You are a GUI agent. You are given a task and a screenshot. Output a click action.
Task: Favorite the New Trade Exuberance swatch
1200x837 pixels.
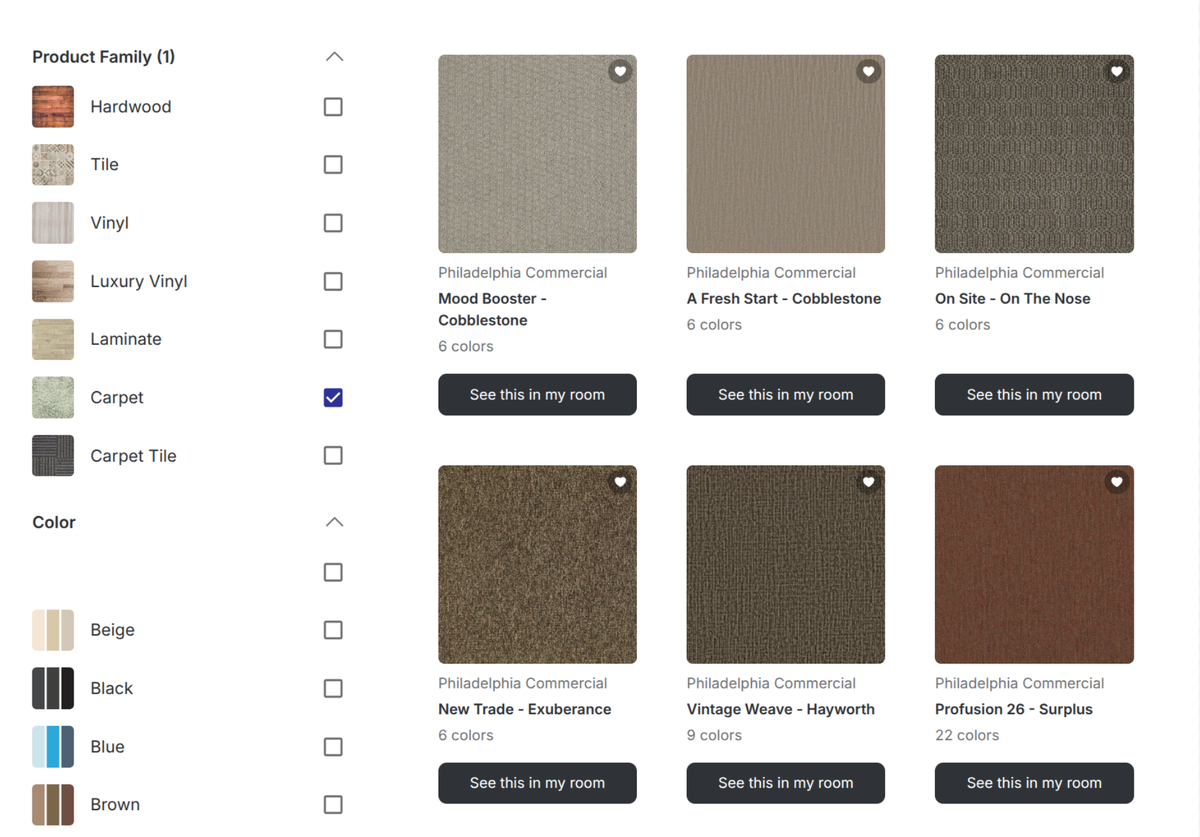click(620, 482)
